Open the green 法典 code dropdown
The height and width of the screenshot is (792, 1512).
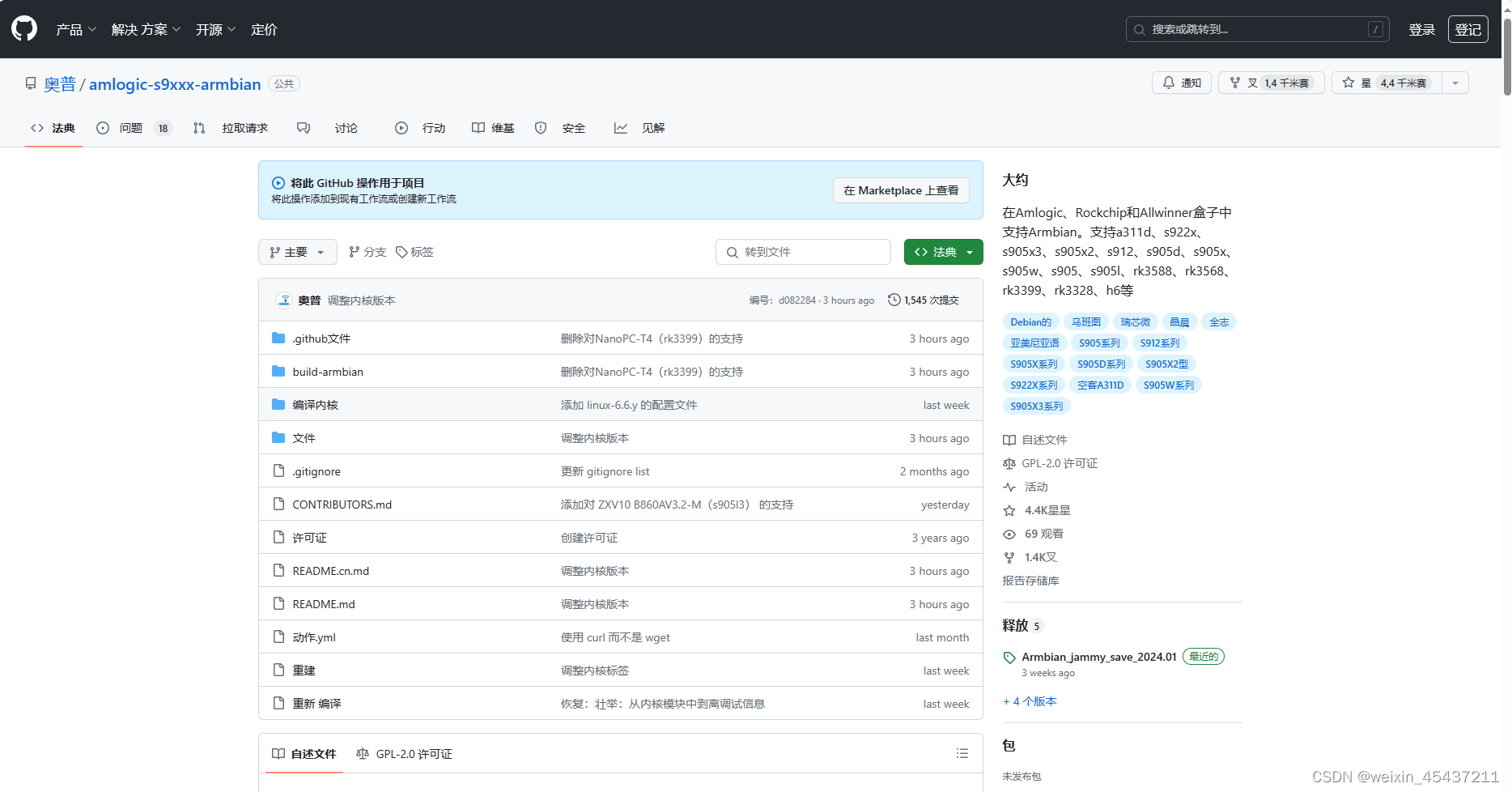[x=944, y=252]
